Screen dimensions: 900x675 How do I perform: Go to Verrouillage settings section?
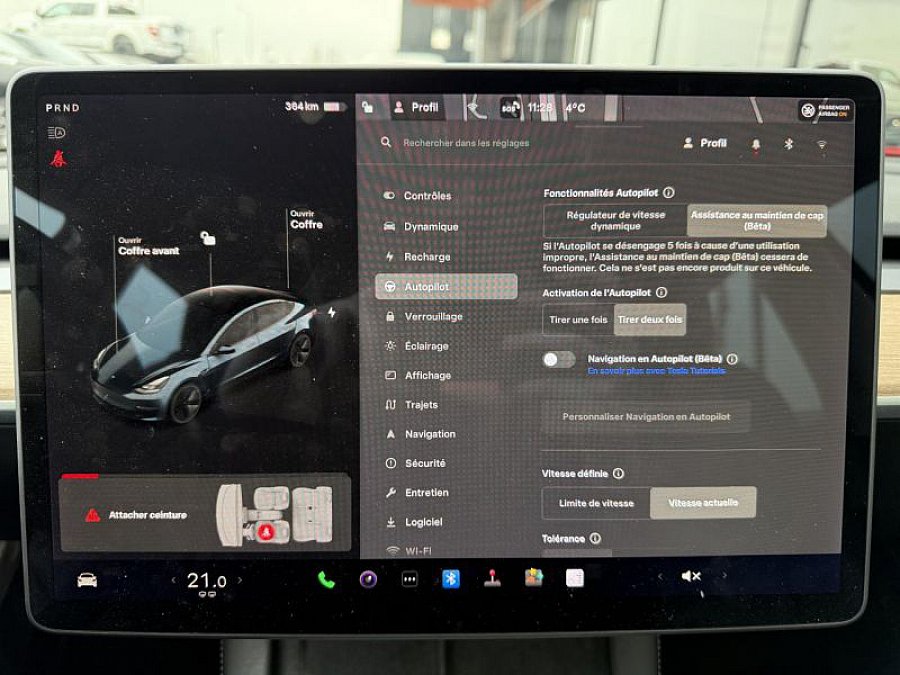[432, 316]
